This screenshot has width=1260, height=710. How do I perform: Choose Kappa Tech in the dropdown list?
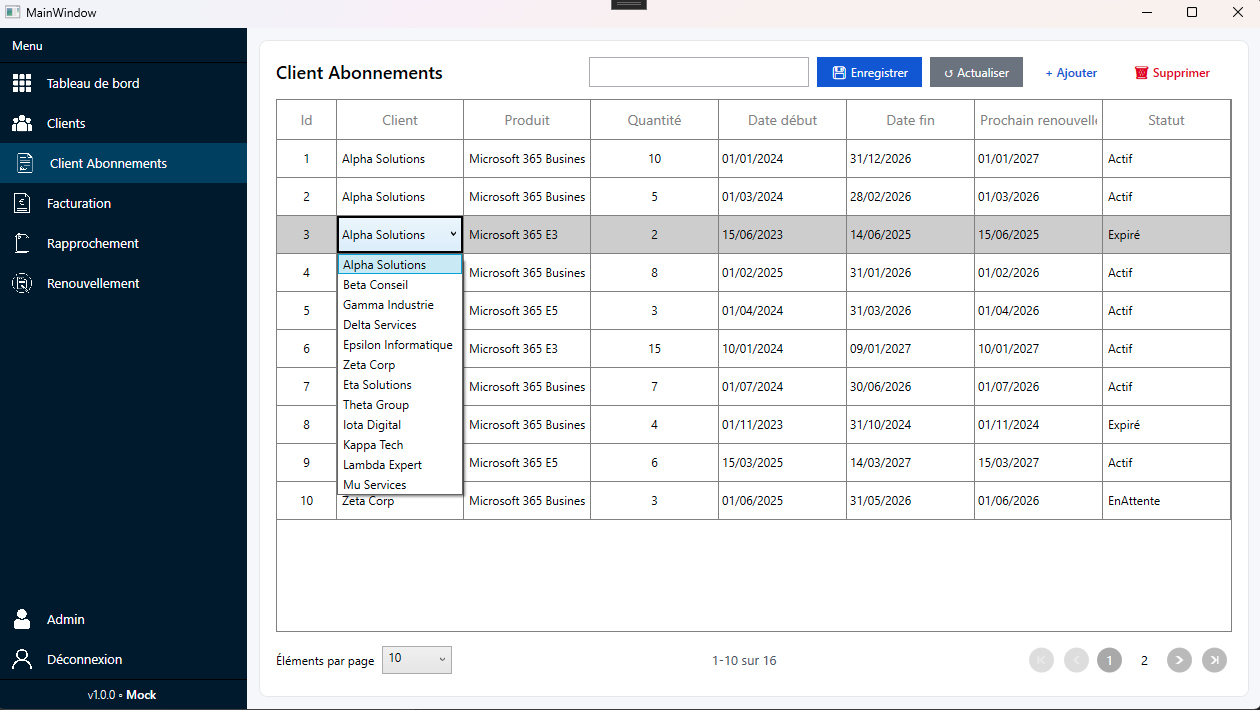click(x=400, y=445)
